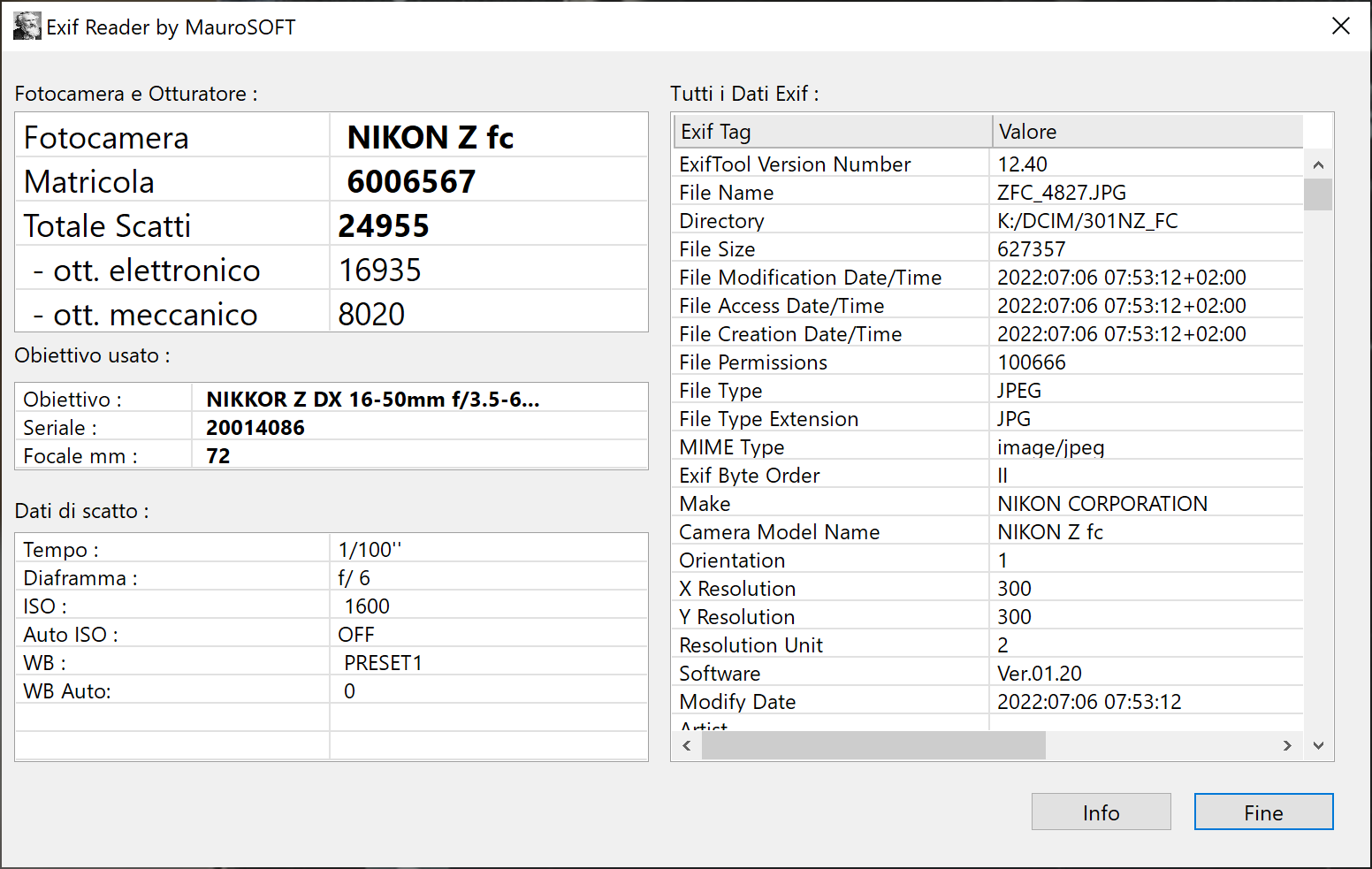Click the electronic shutter count '16935'
This screenshot has width=1372, height=869.
[x=380, y=270]
